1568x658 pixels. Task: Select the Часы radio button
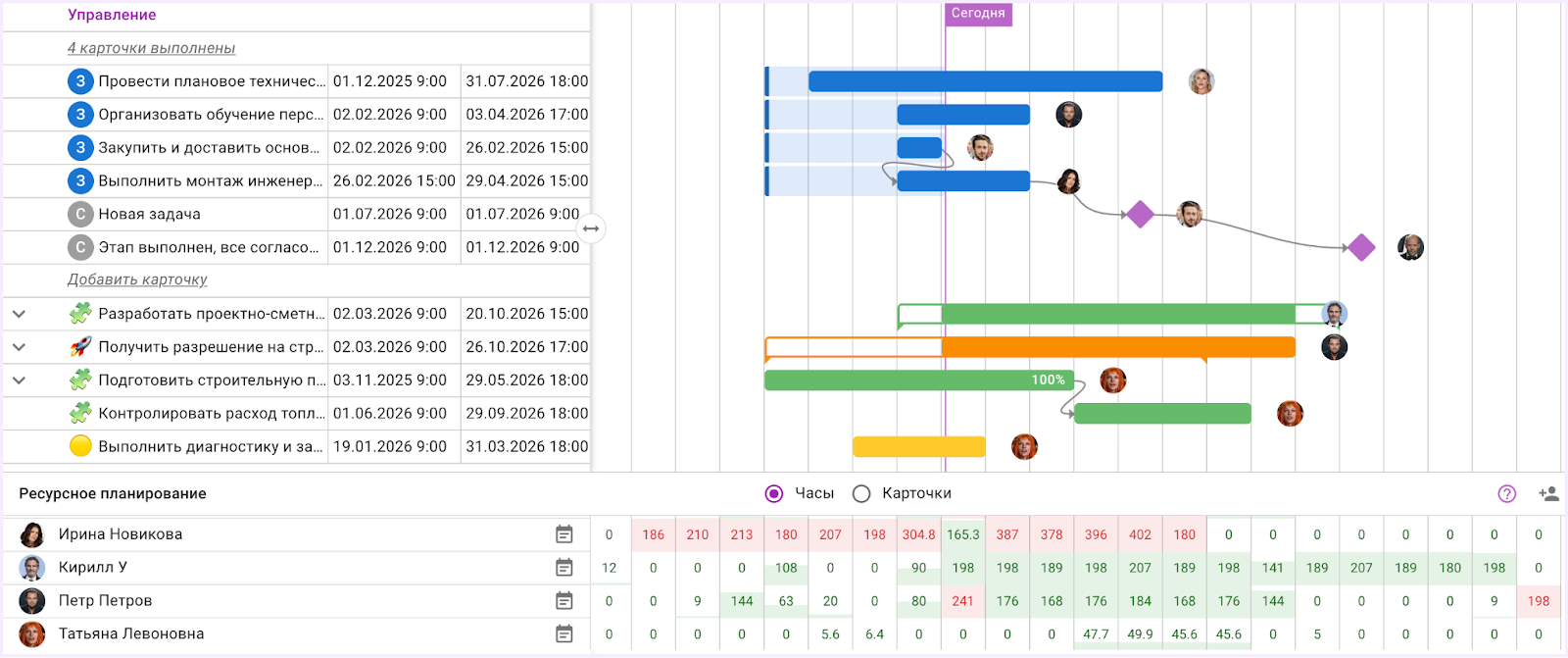pos(774,494)
